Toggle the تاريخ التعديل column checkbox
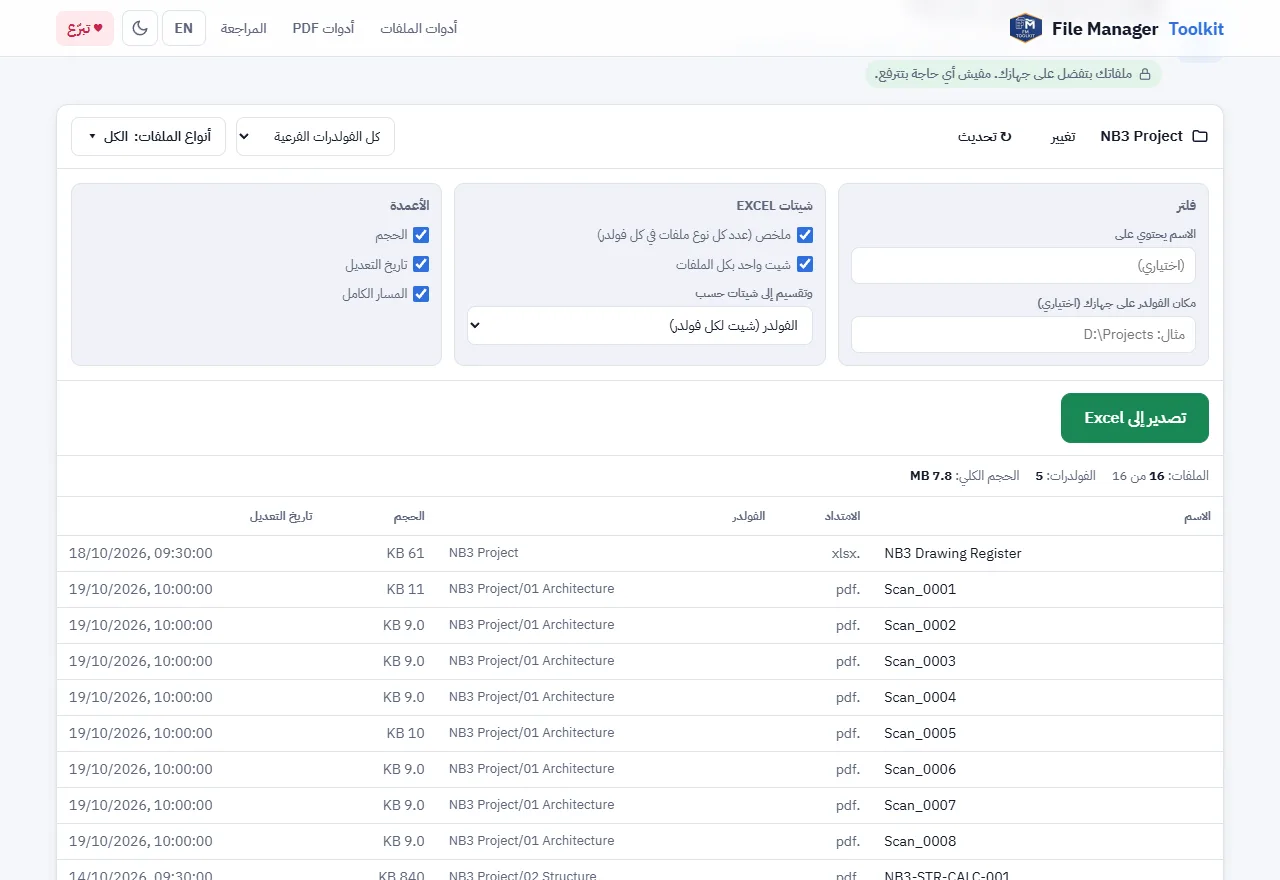Viewport: 1280px width, 880px height. point(421,265)
